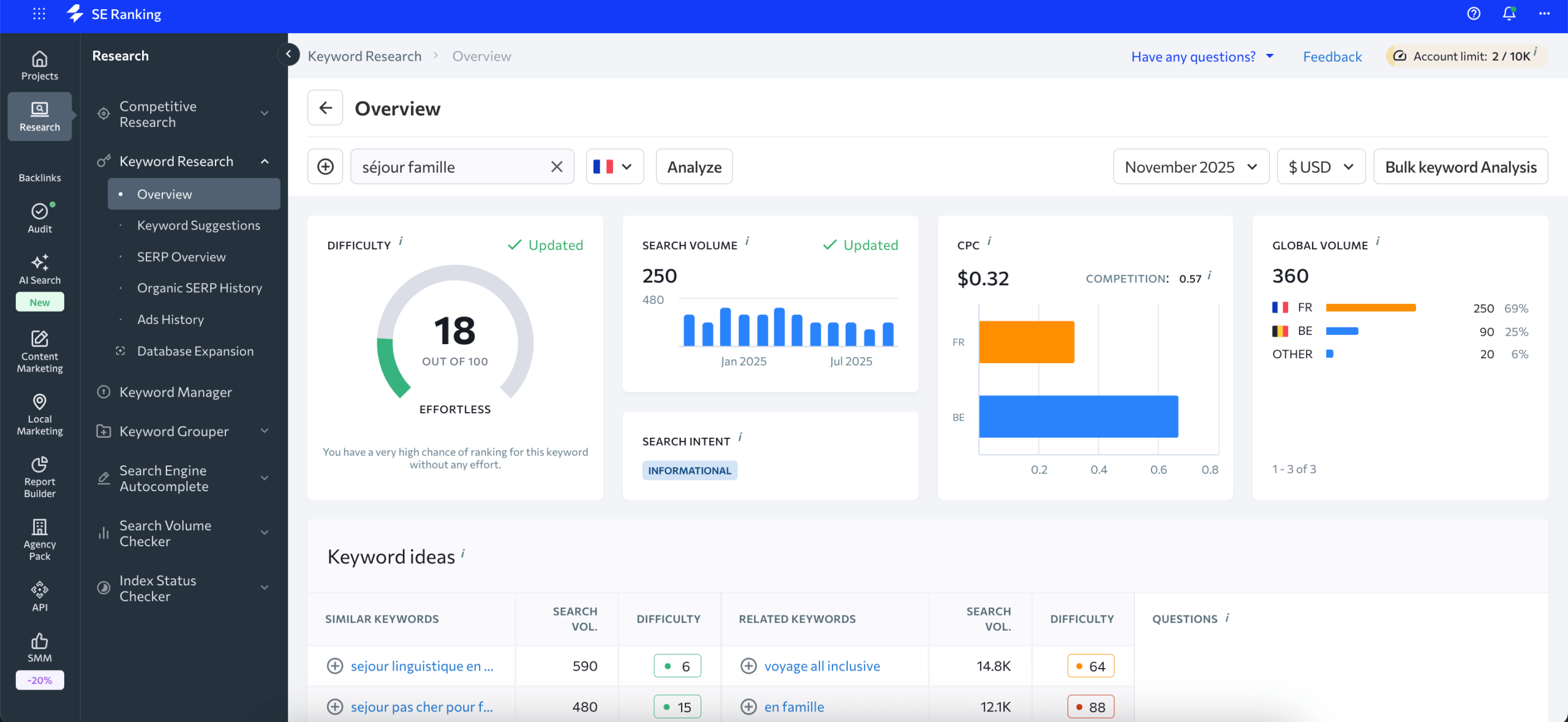
Task: Open the API section
Action: (39, 594)
